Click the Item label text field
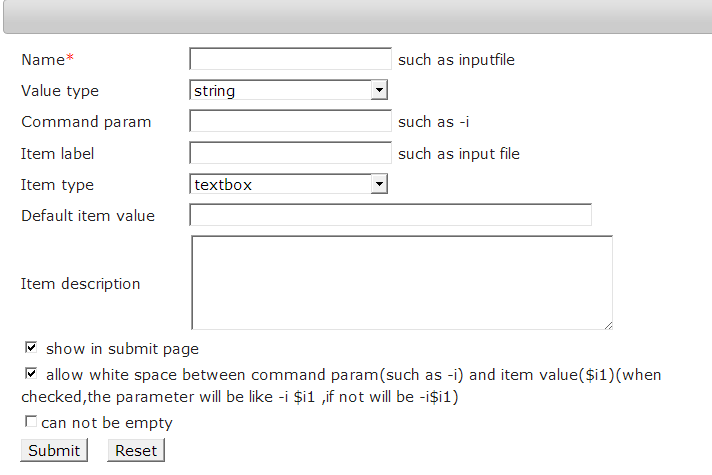This screenshot has height=475, width=712. (290, 153)
